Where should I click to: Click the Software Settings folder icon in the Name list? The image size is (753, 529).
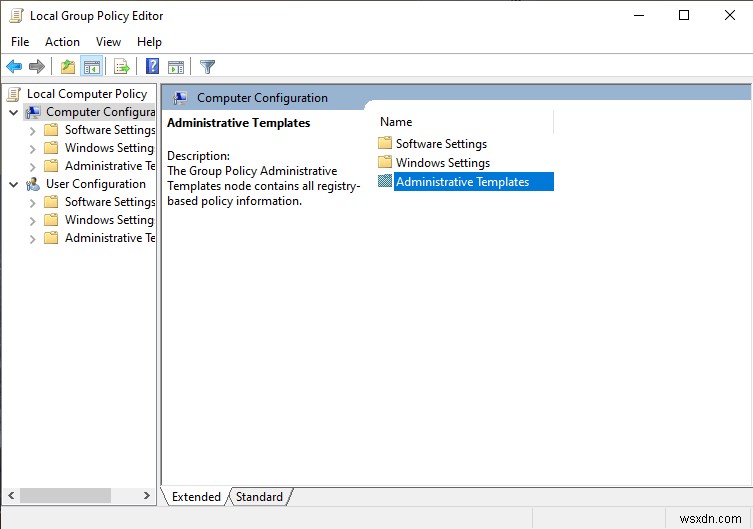coord(385,143)
